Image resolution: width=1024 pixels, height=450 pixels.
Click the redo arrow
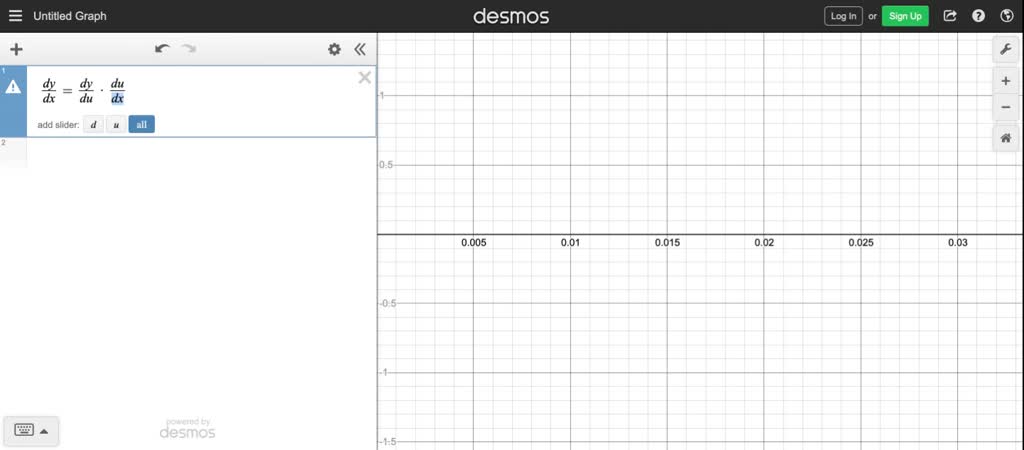point(188,49)
